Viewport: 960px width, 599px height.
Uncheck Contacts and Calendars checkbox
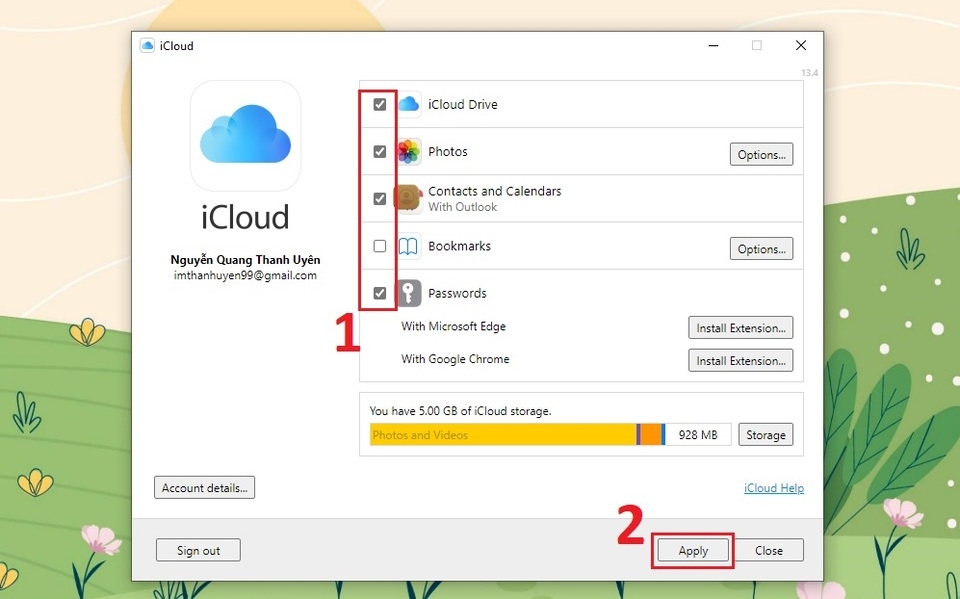click(x=380, y=199)
